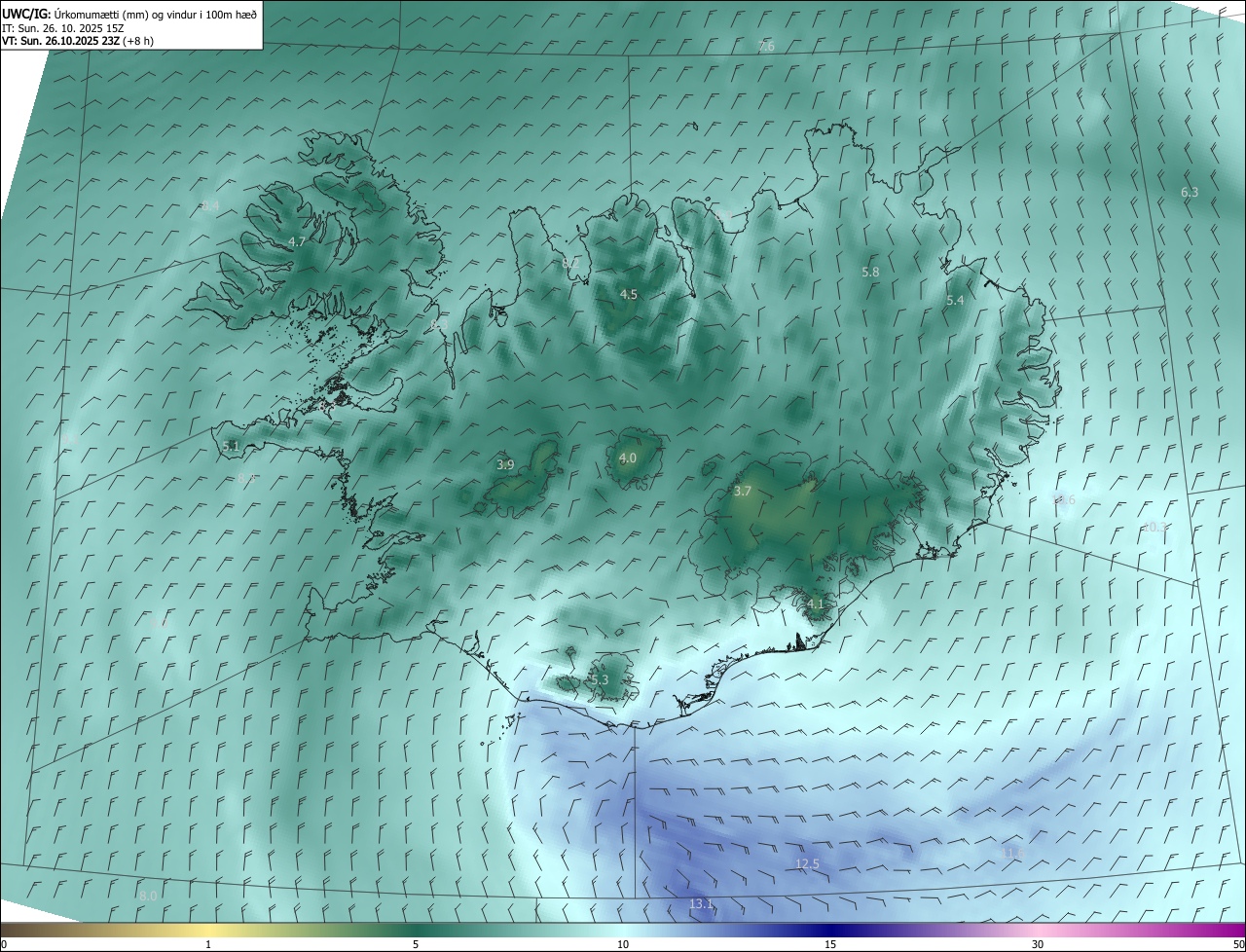Click the 13.1 value label
Viewport: 1246px width, 952px height.
pos(701,904)
